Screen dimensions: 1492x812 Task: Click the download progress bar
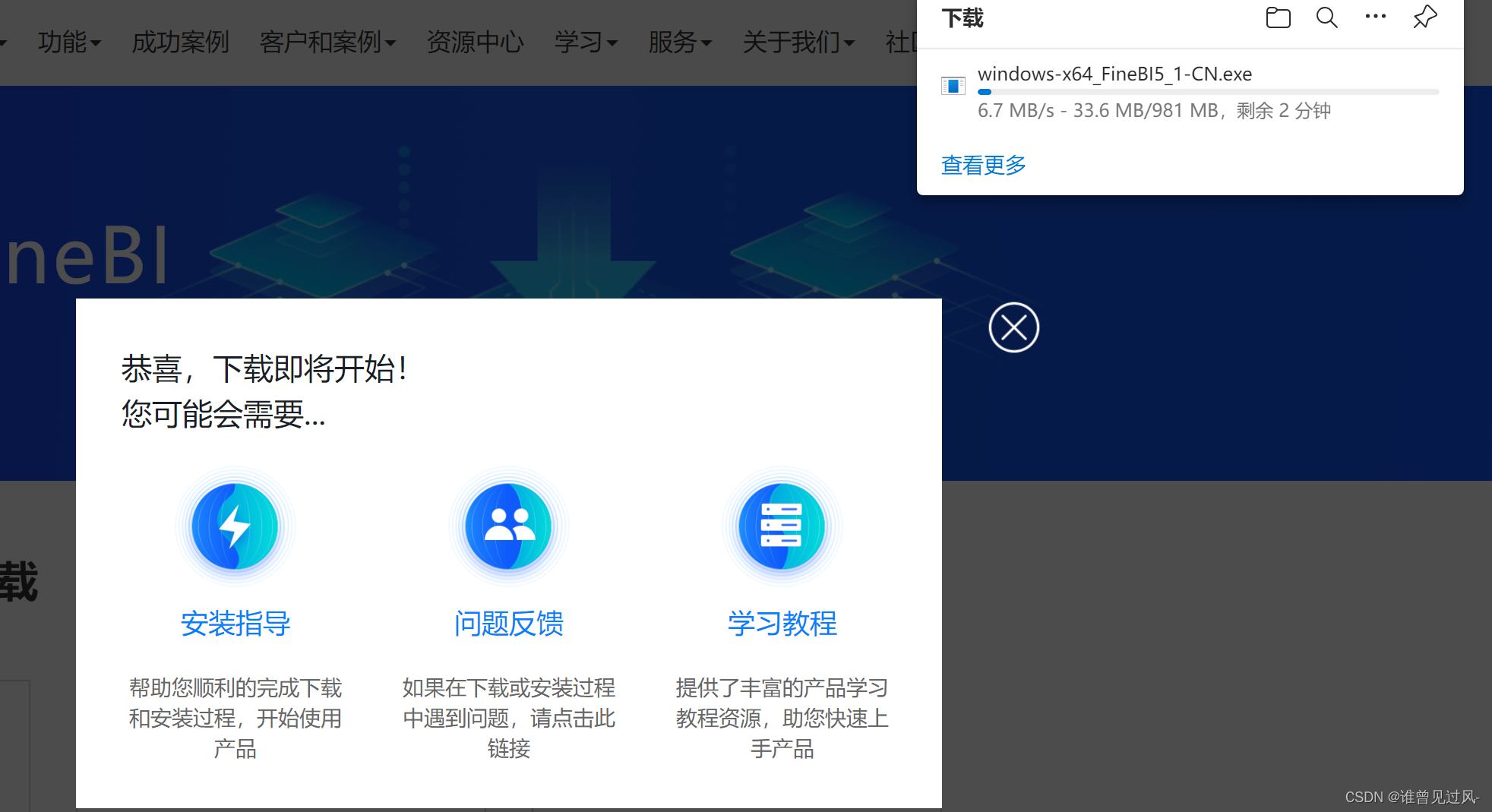point(1208,92)
